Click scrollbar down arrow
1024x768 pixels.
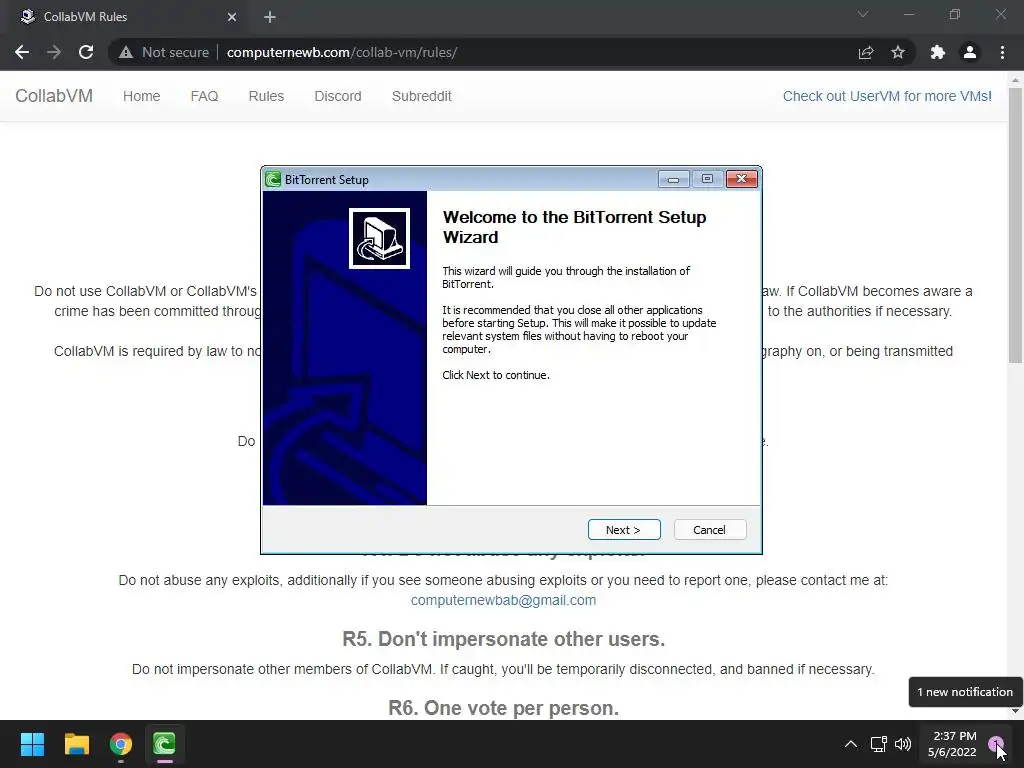point(1015,711)
